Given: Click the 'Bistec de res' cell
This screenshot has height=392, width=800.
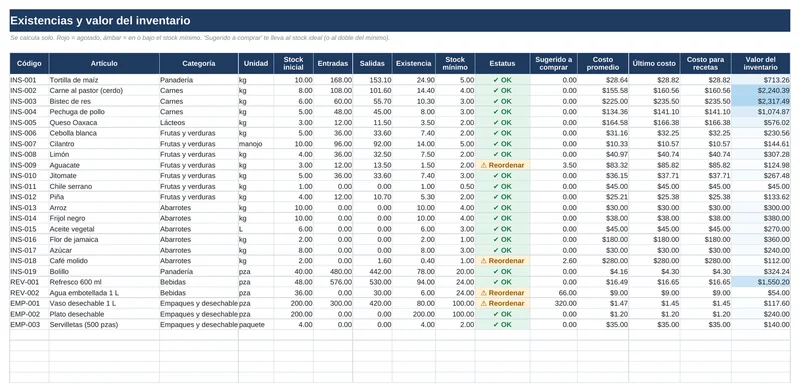Looking at the screenshot, I should (x=104, y=101).
